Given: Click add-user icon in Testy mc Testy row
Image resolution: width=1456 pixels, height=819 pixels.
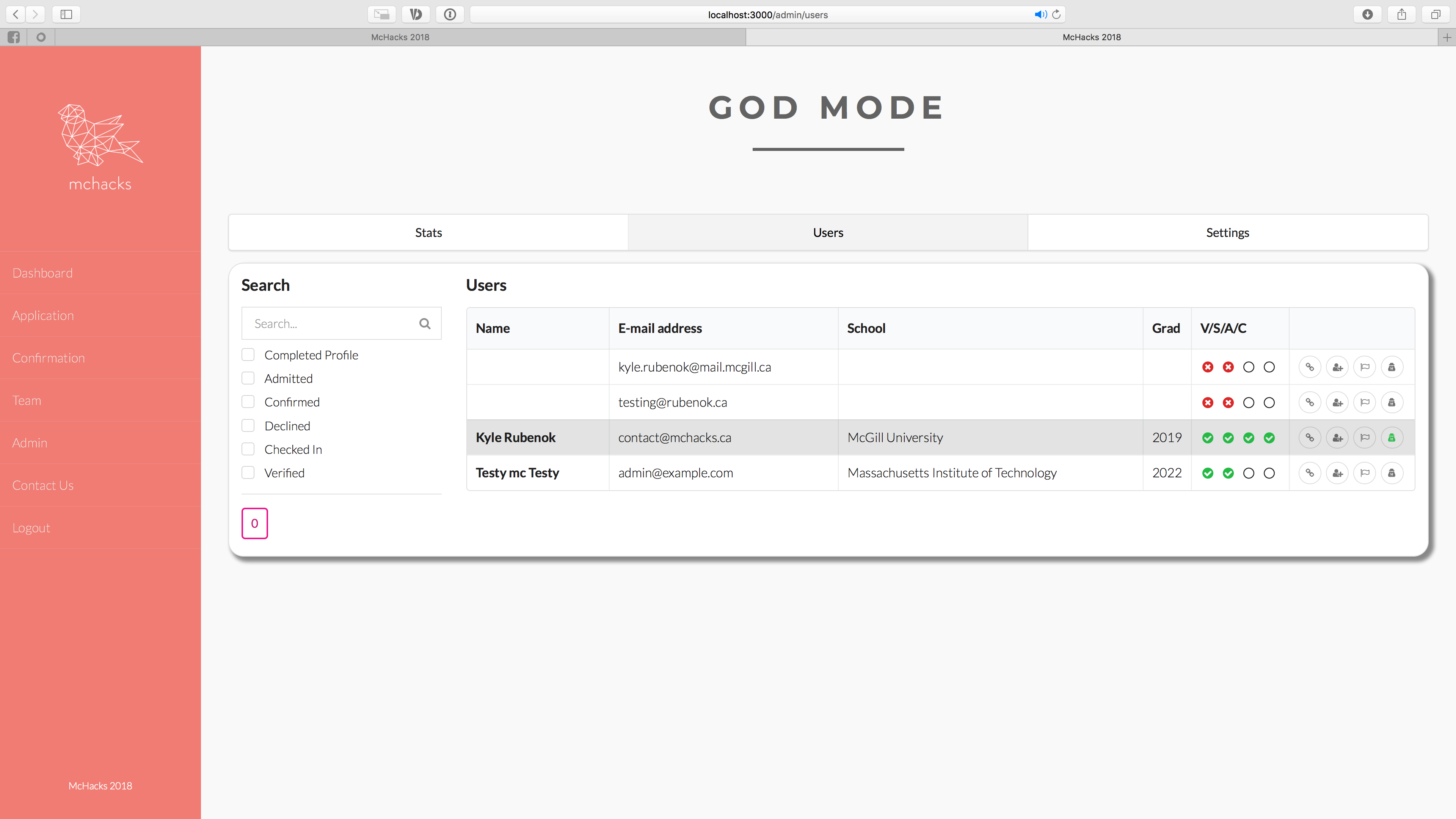Looking at the screenshot, I should [1337, 473].
